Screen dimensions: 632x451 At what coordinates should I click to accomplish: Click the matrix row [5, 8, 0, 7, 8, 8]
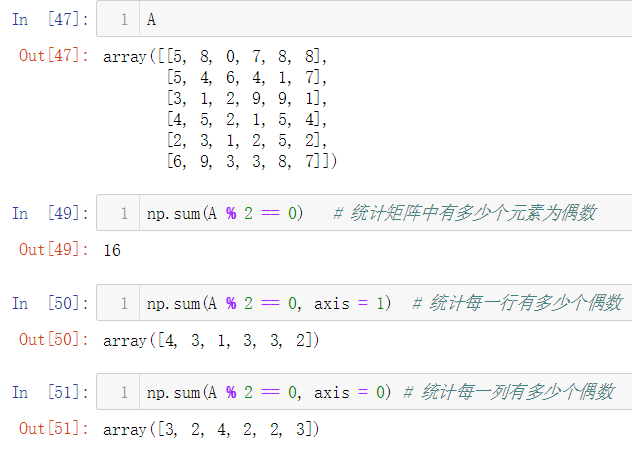(242, 57)
